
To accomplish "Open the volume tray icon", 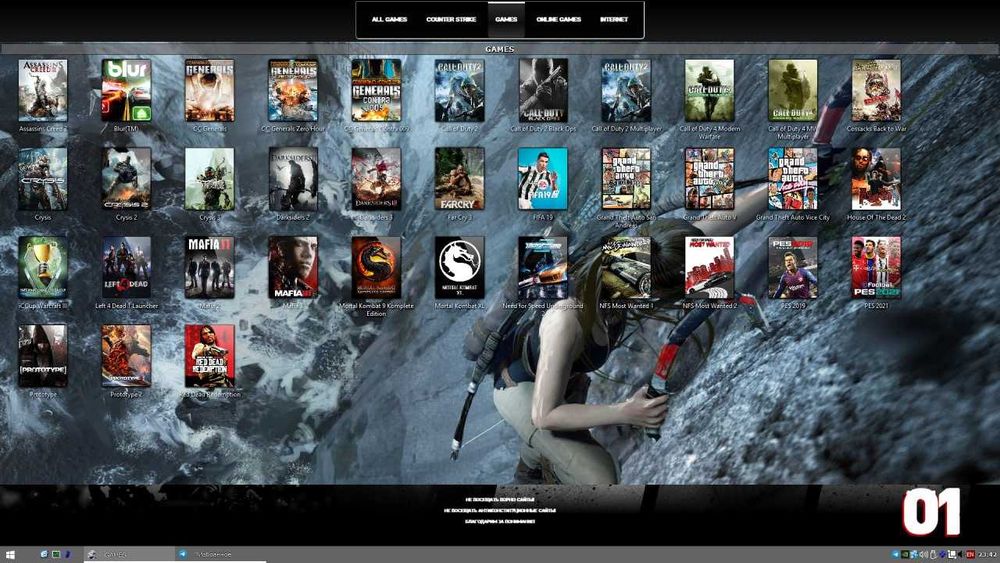I will [x=923, y=555].
